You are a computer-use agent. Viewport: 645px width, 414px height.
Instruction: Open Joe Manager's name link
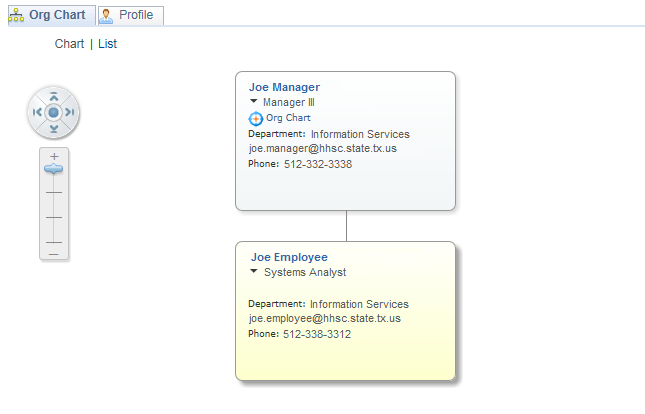pos(284,87)
